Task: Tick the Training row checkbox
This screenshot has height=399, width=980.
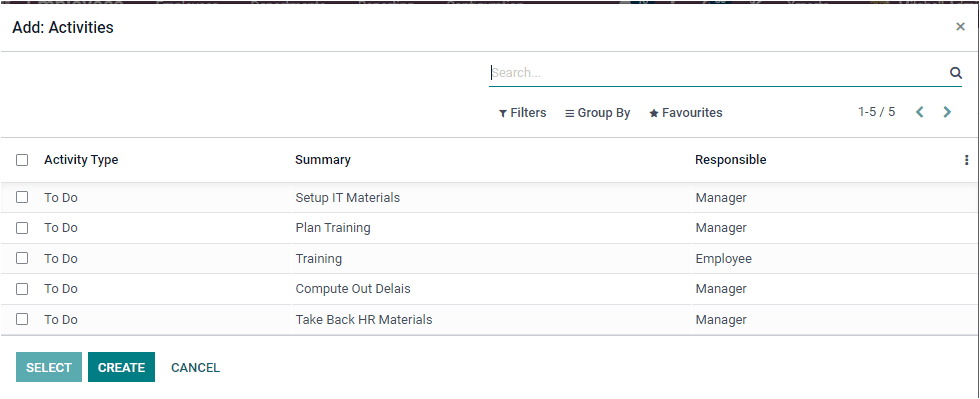Action: [22, 258]
